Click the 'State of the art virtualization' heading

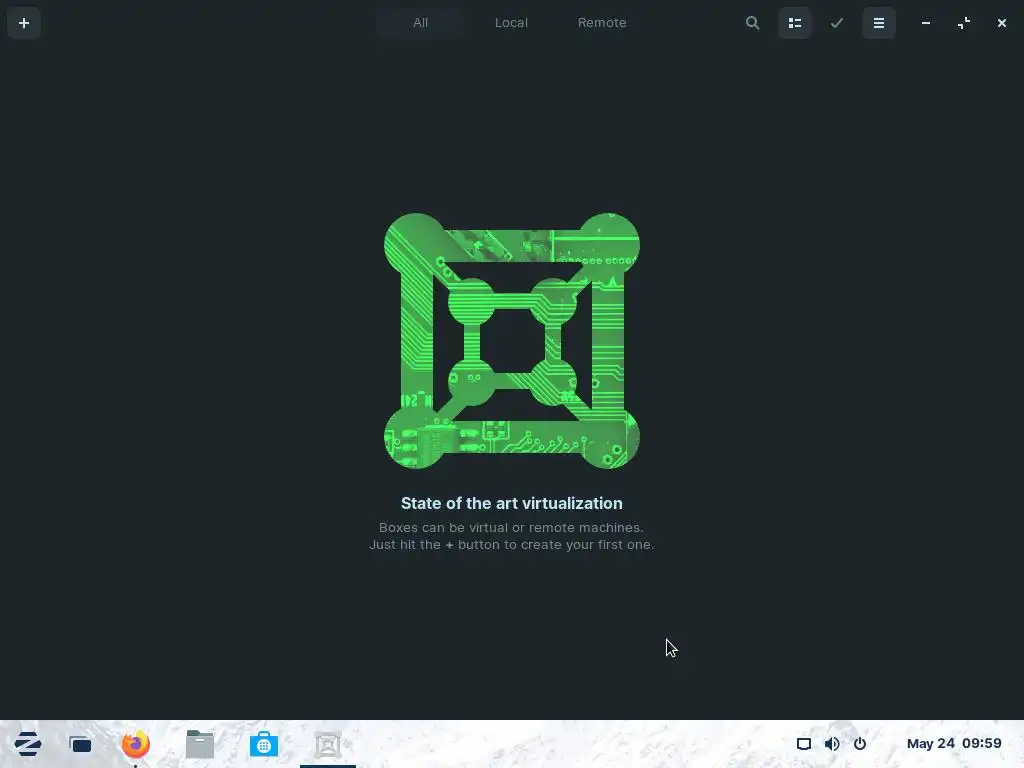511,504
